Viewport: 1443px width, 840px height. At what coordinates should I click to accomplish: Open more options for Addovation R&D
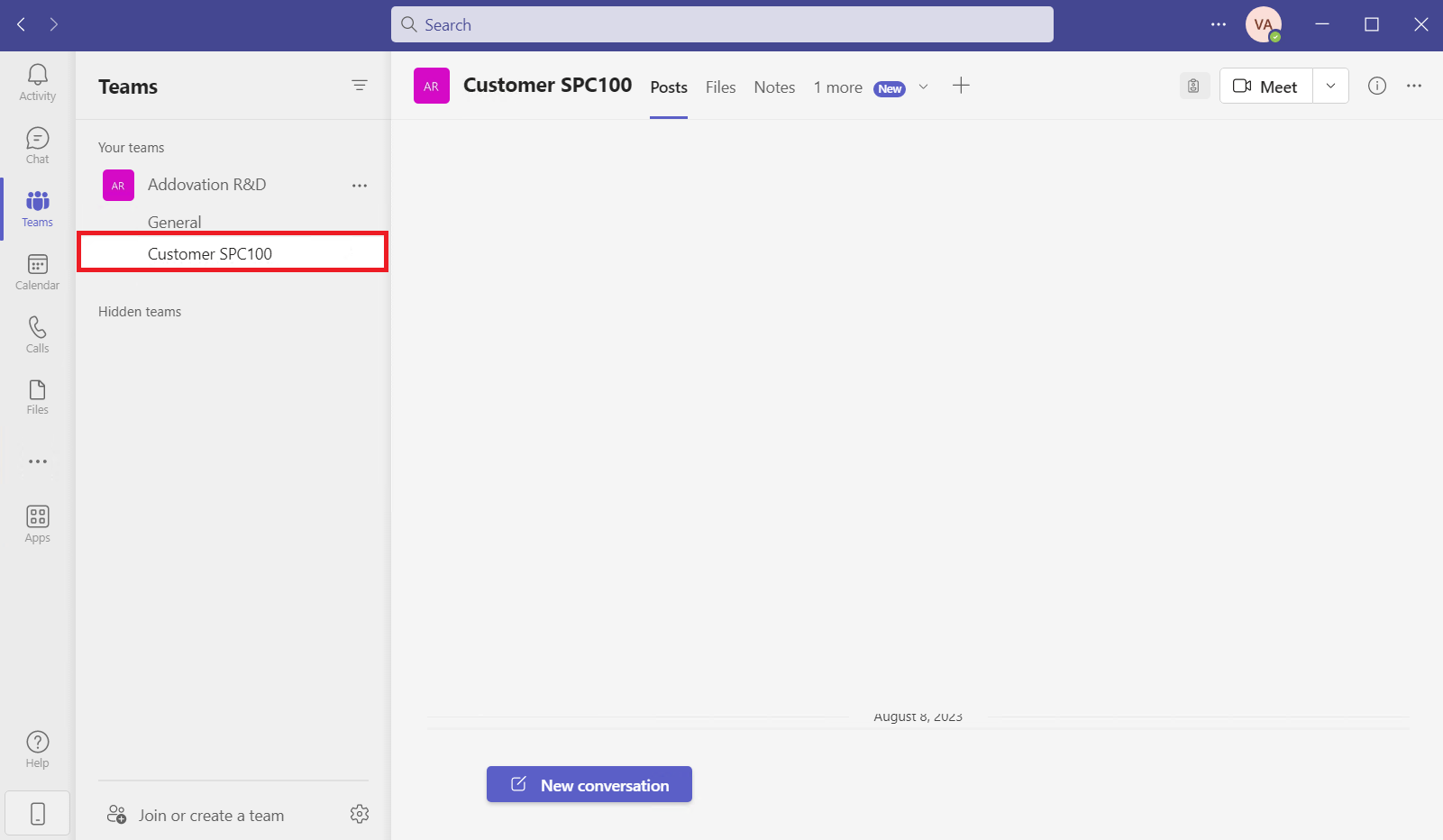[360, 185]
